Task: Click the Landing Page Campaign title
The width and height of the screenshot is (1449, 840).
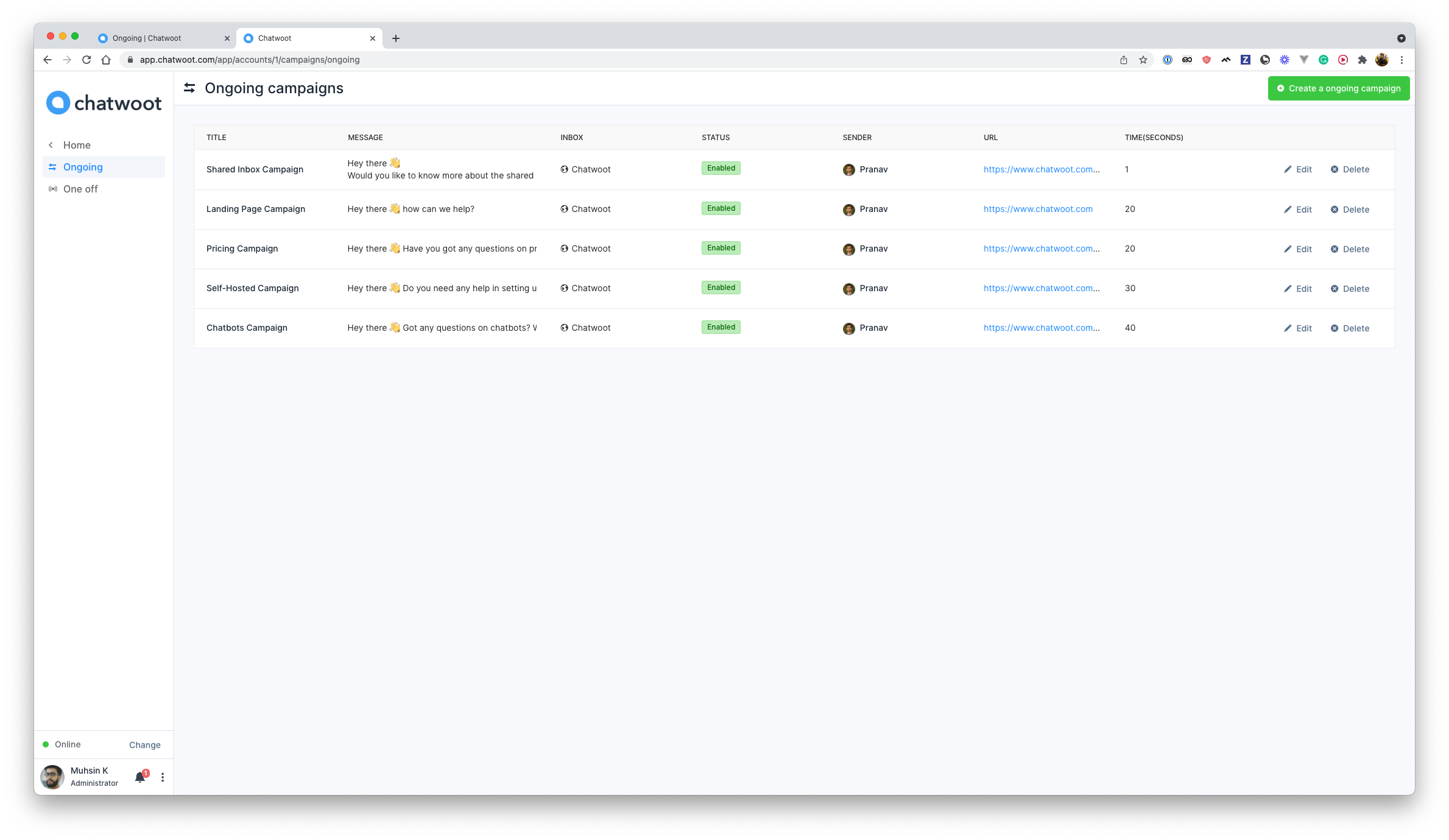Action: [x=256, y=209]
